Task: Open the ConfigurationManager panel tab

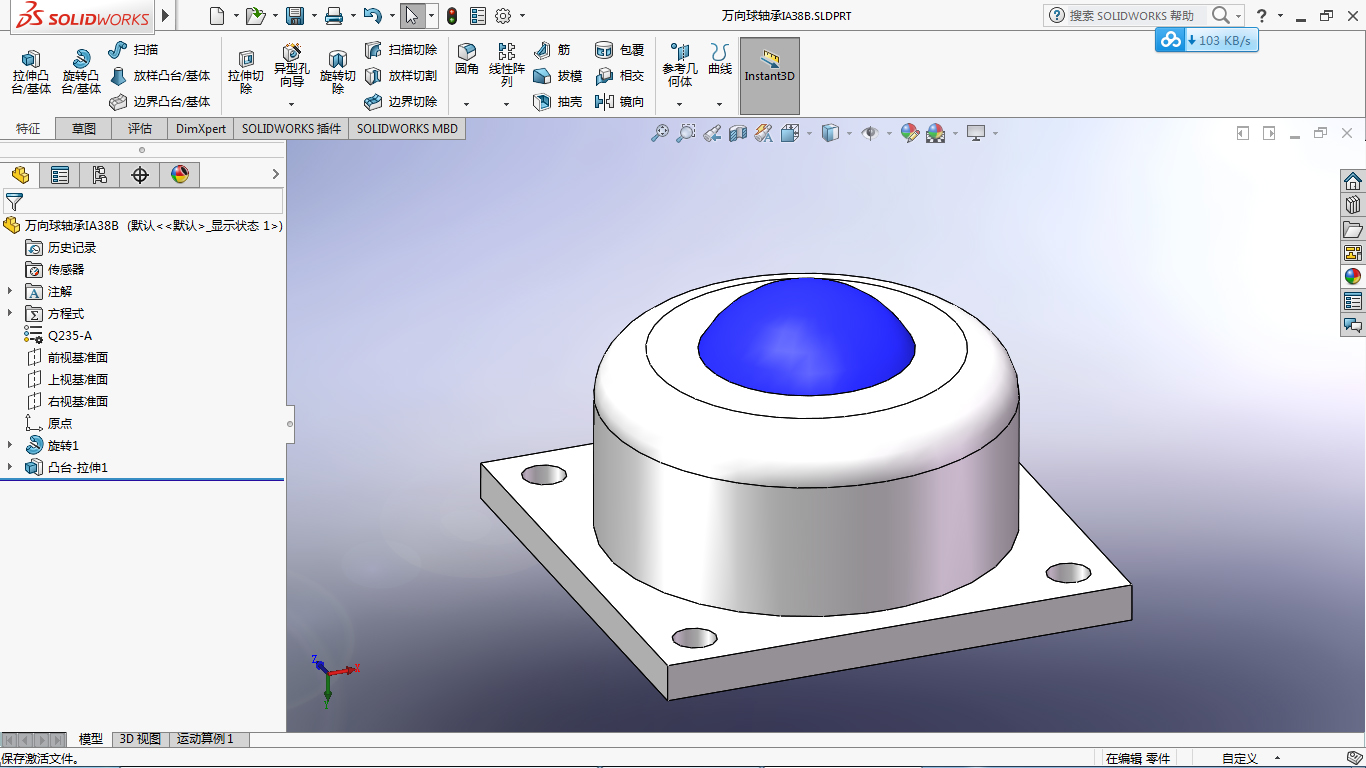Action: 100,175
